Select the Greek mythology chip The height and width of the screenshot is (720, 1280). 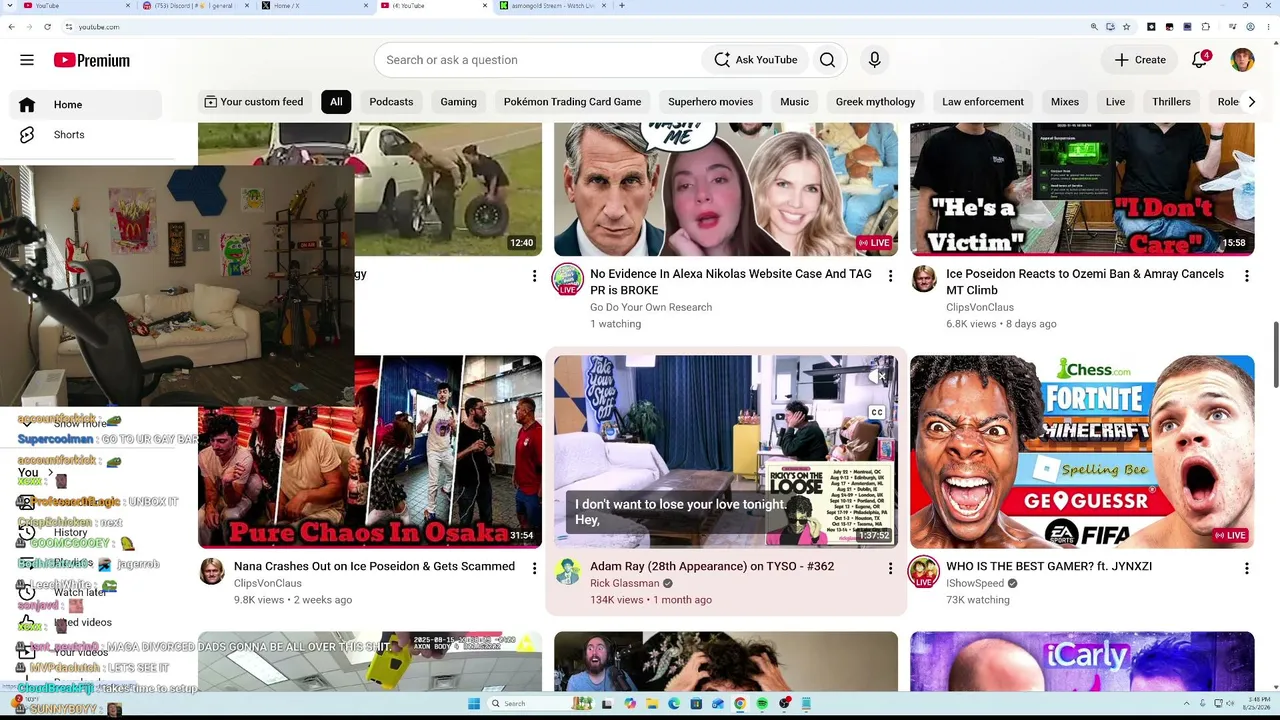point(876,102)
